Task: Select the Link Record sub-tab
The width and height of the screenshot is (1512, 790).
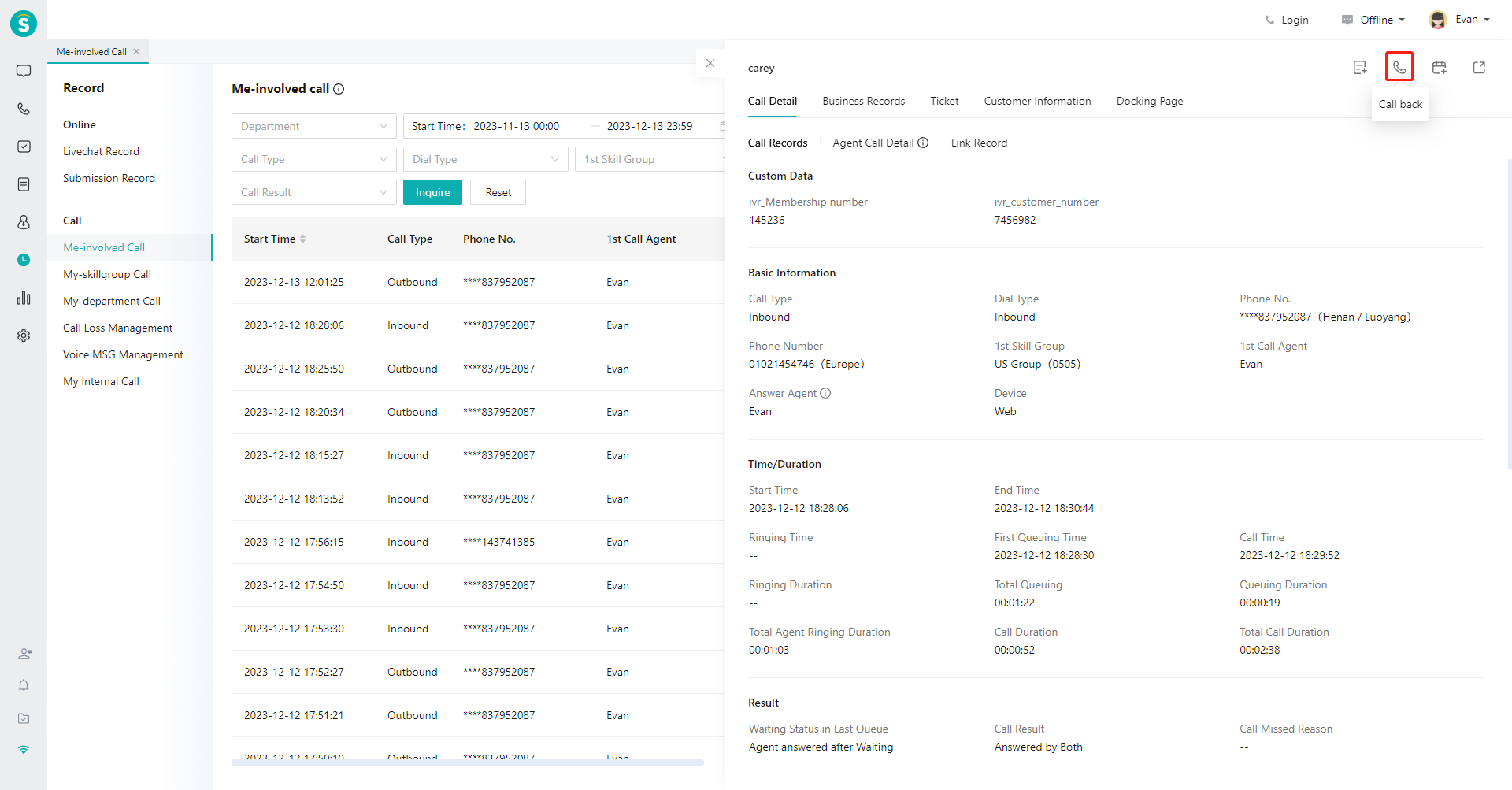Action: 979,143
